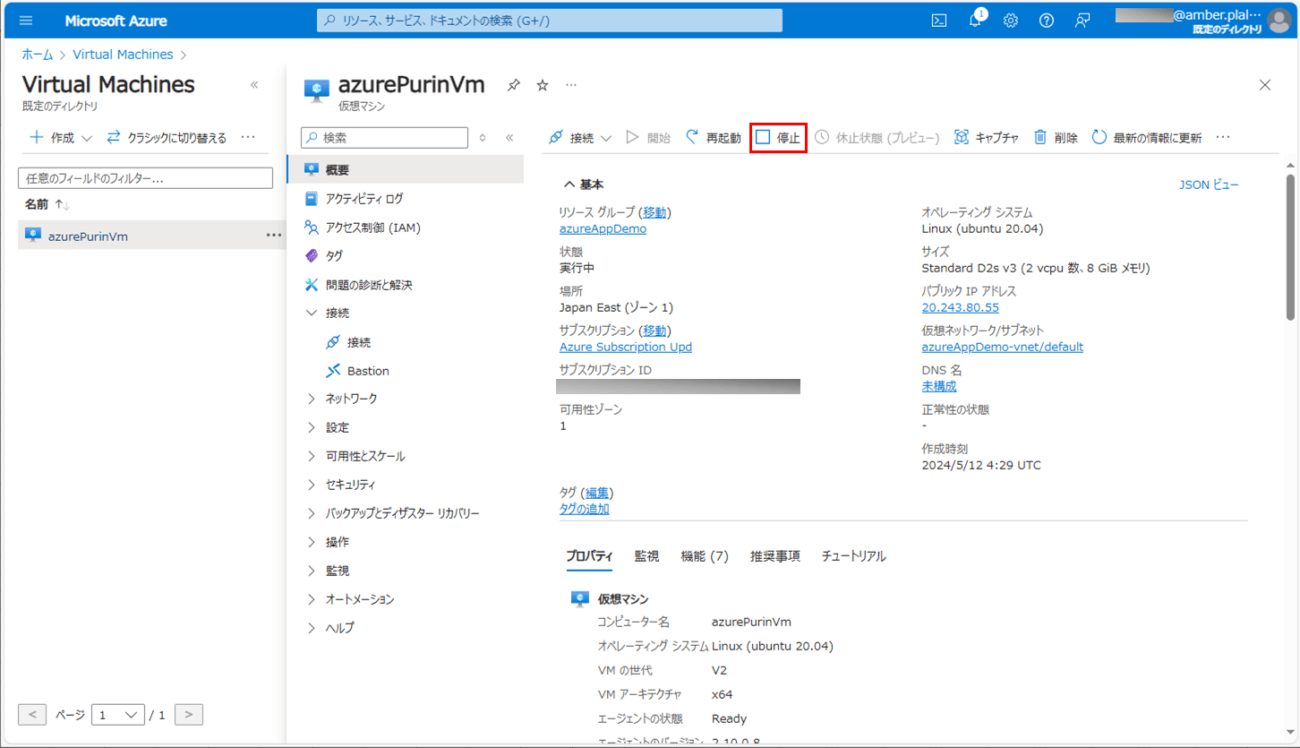
Task: Click キャプチャ capture button
Action: click(986, 138)
